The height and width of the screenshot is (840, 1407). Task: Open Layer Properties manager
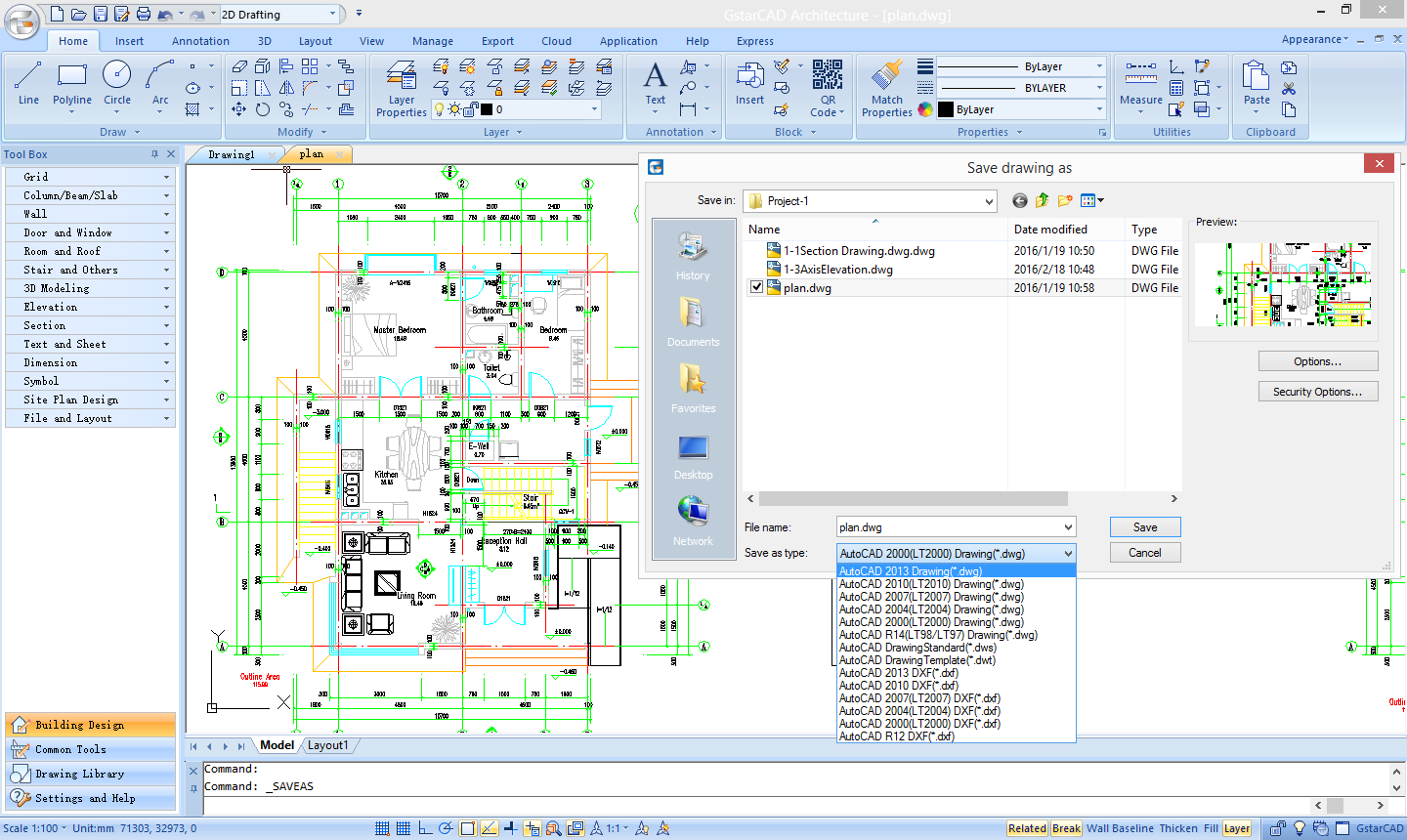coord(402,88)
